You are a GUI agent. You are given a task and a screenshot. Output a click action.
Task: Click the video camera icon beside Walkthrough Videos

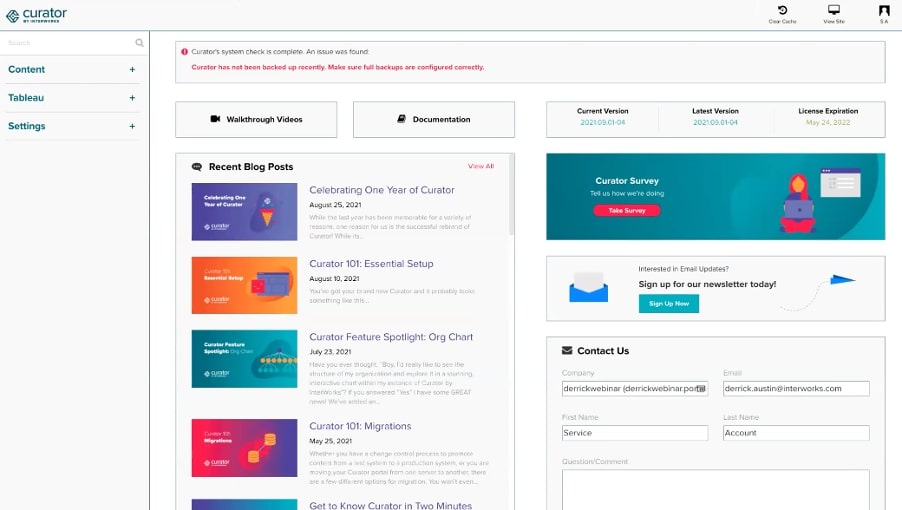point(215,119)
